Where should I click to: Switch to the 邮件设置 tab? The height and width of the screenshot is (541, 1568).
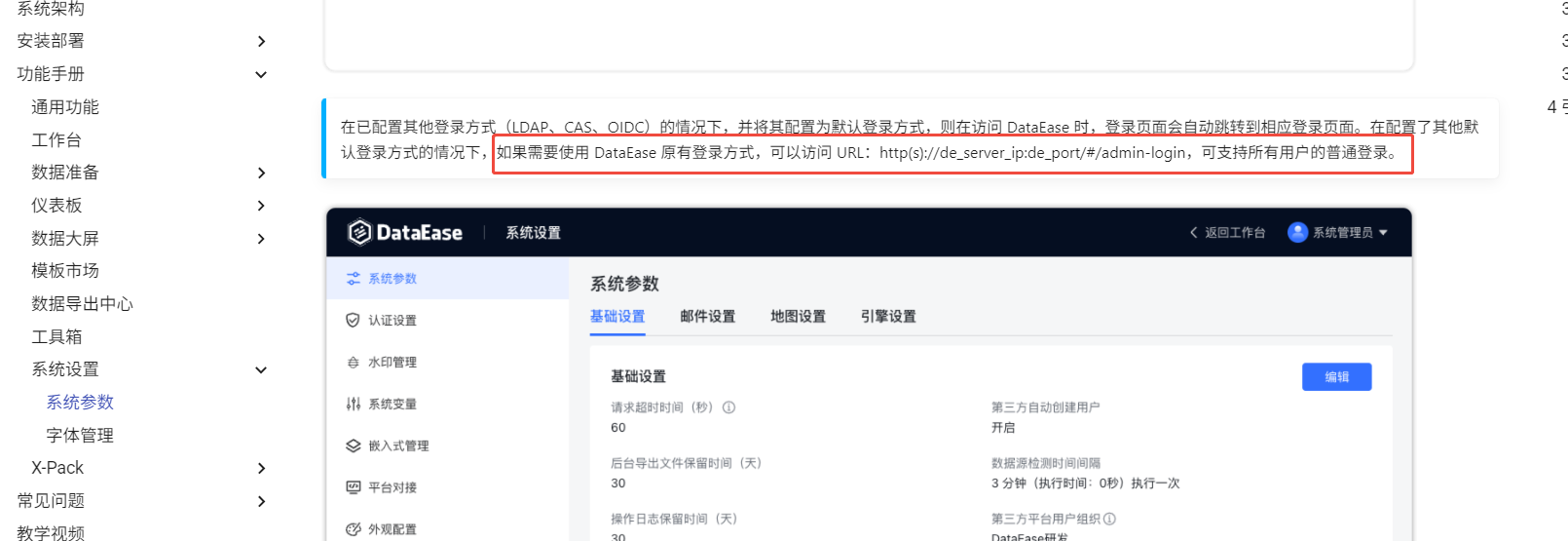[x=708, y=317]
